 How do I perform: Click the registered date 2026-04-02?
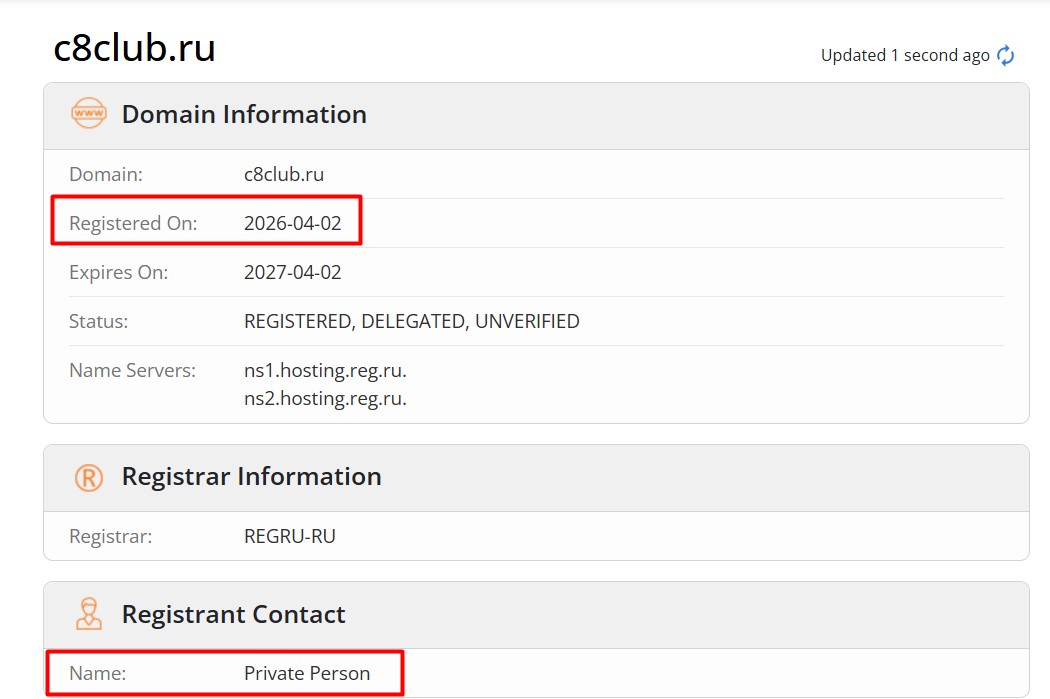coord(293,223)
